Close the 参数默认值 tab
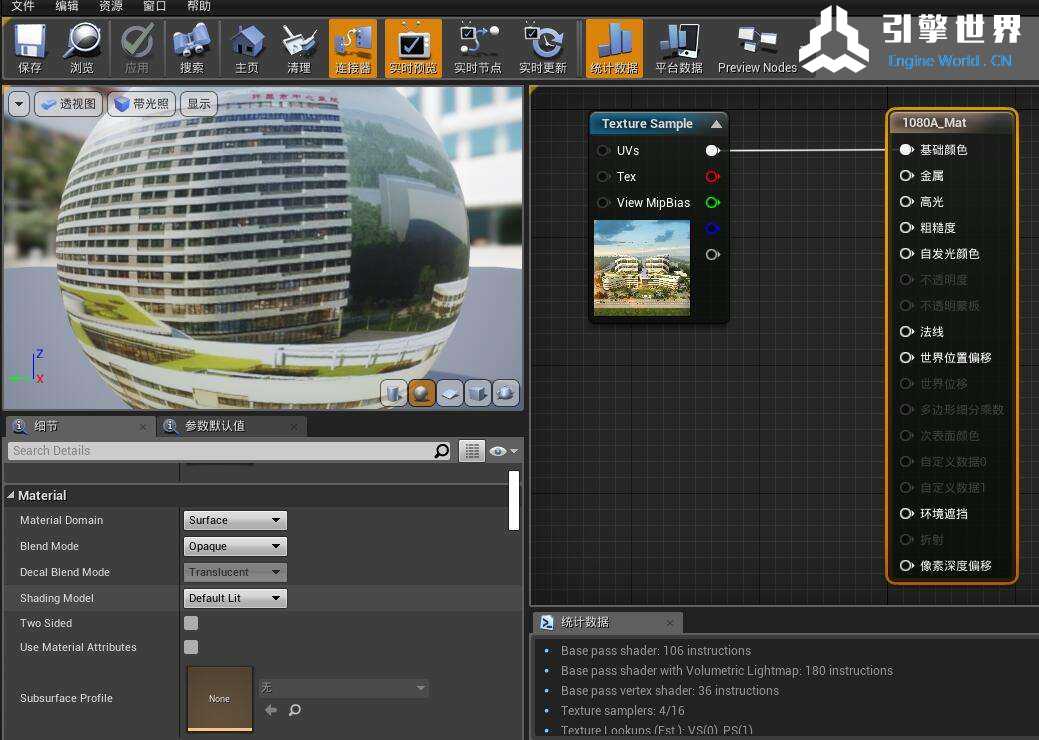 (294, 427)
